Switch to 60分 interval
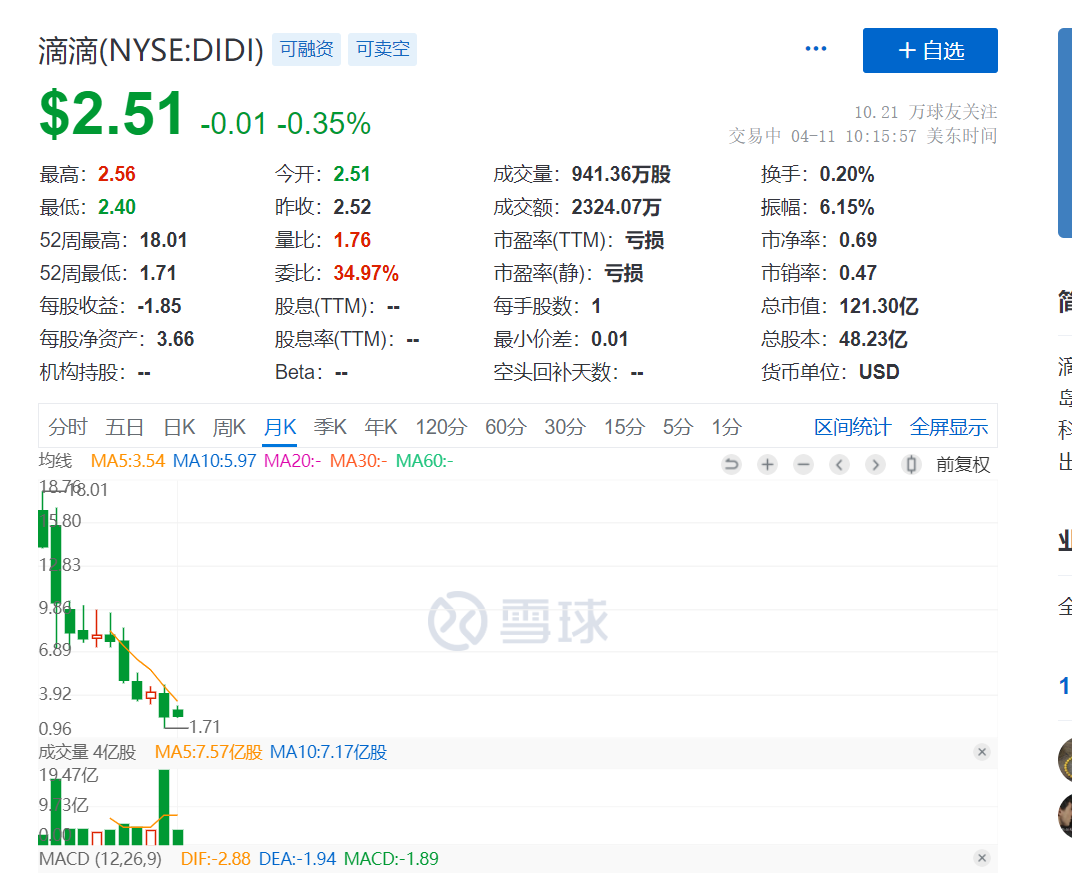This screenshot has width=1072, height=873. (506, 427)
